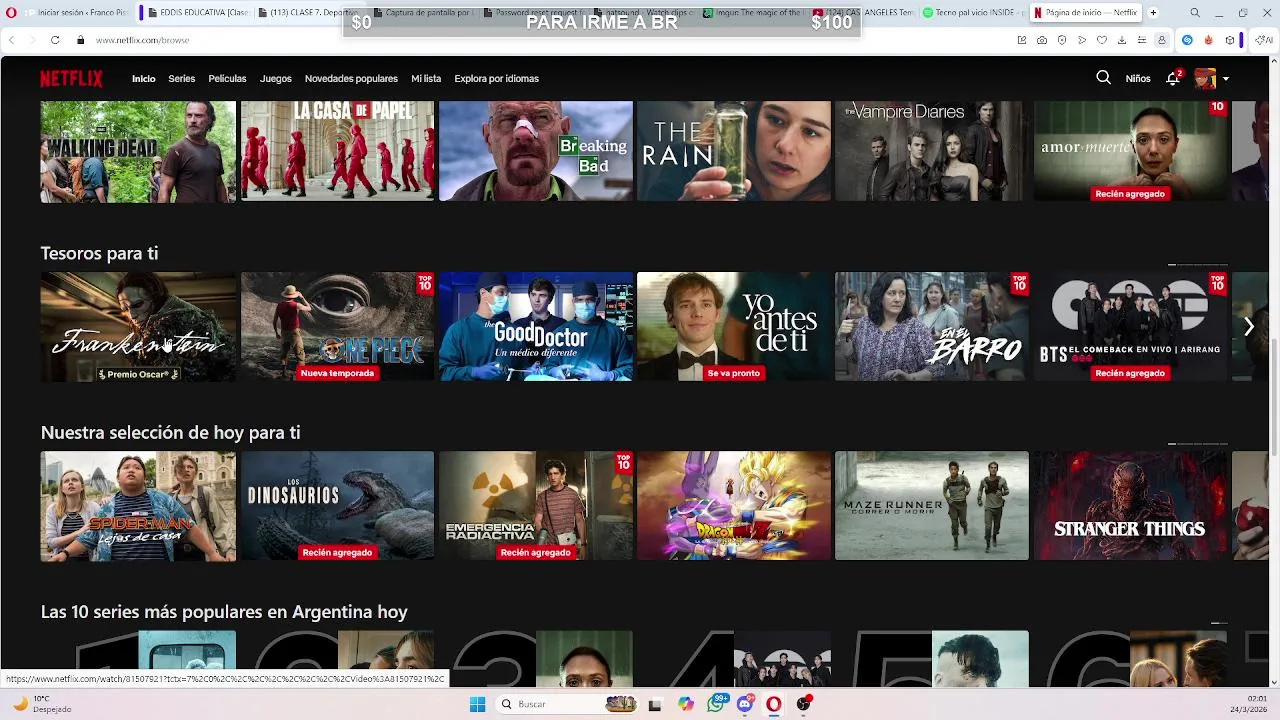
Task: Select Inicio in Netflix navigation
Action: point(144,78)
